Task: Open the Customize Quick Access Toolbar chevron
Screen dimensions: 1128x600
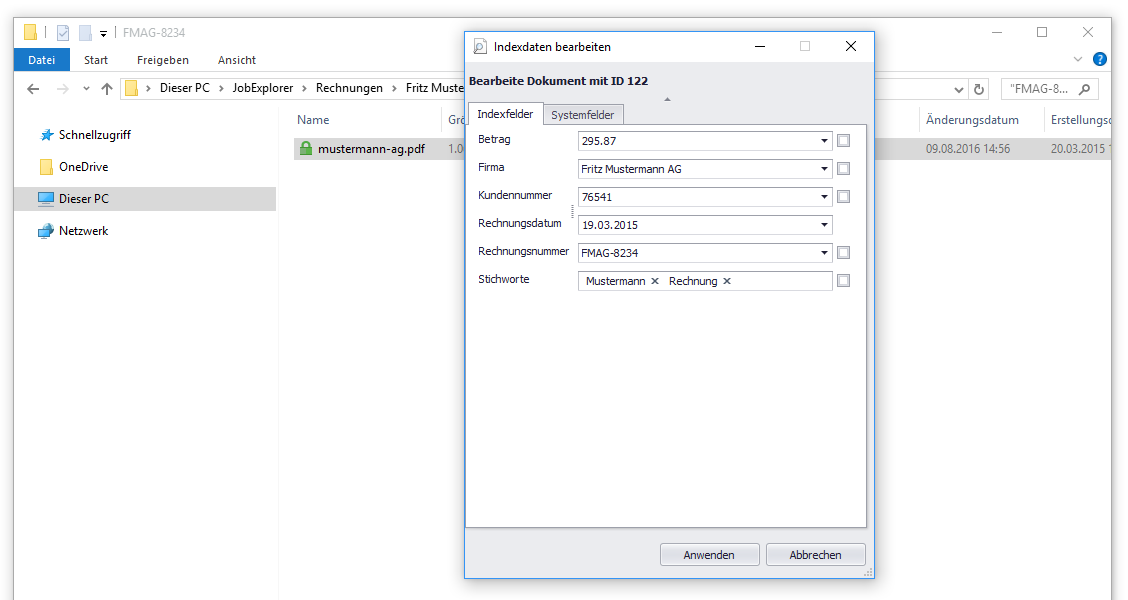Action: [x=103, y=33]
